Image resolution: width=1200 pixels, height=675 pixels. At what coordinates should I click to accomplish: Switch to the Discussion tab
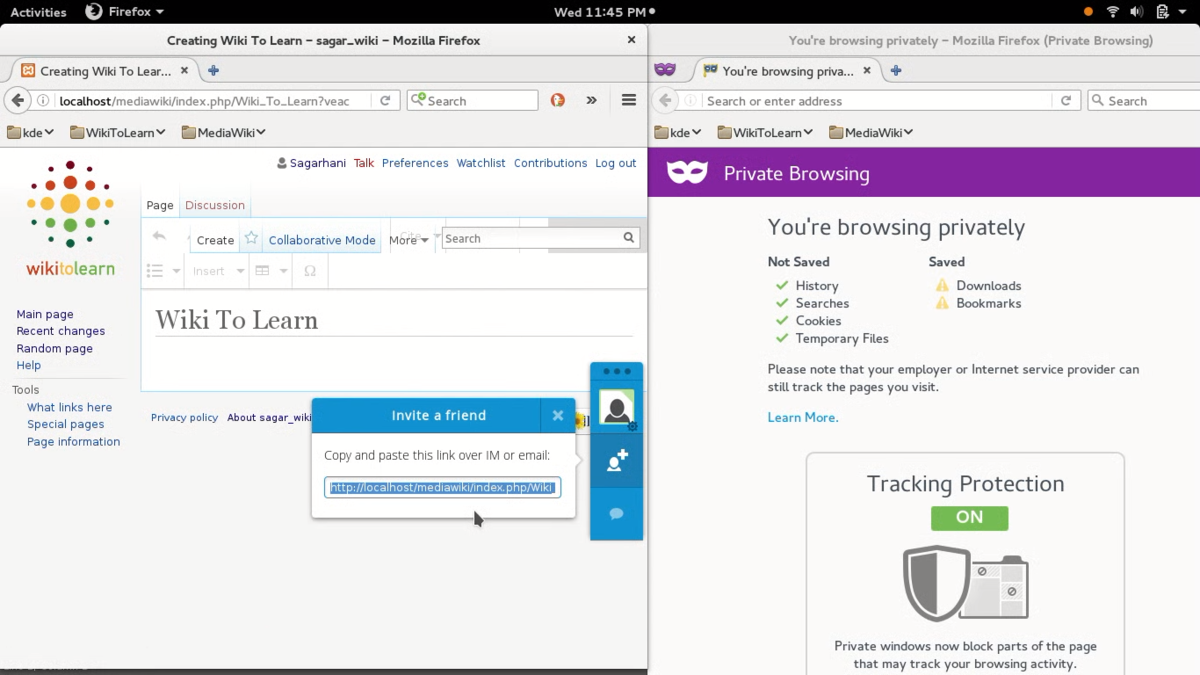[x=214, y=205]
